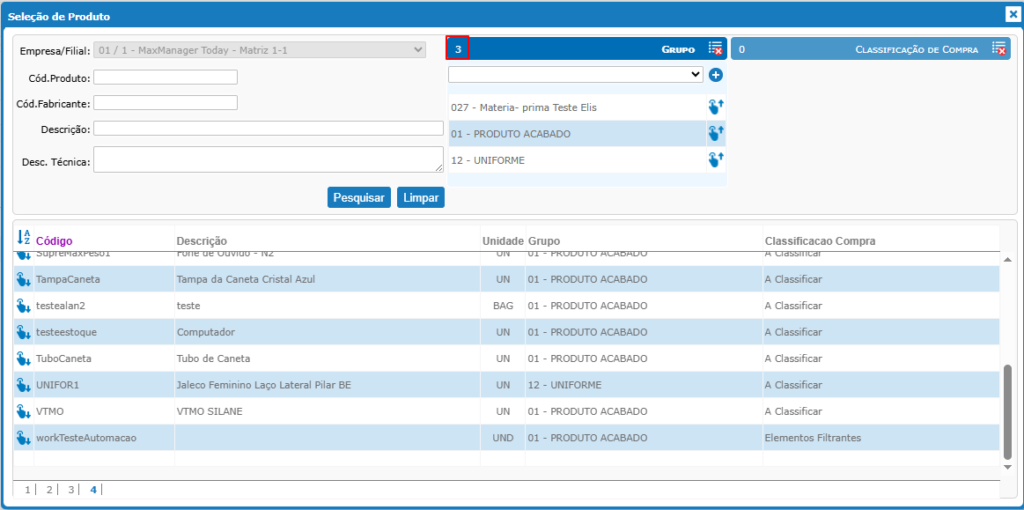Clear the Classificação de Compra list icon

(998, 49)
